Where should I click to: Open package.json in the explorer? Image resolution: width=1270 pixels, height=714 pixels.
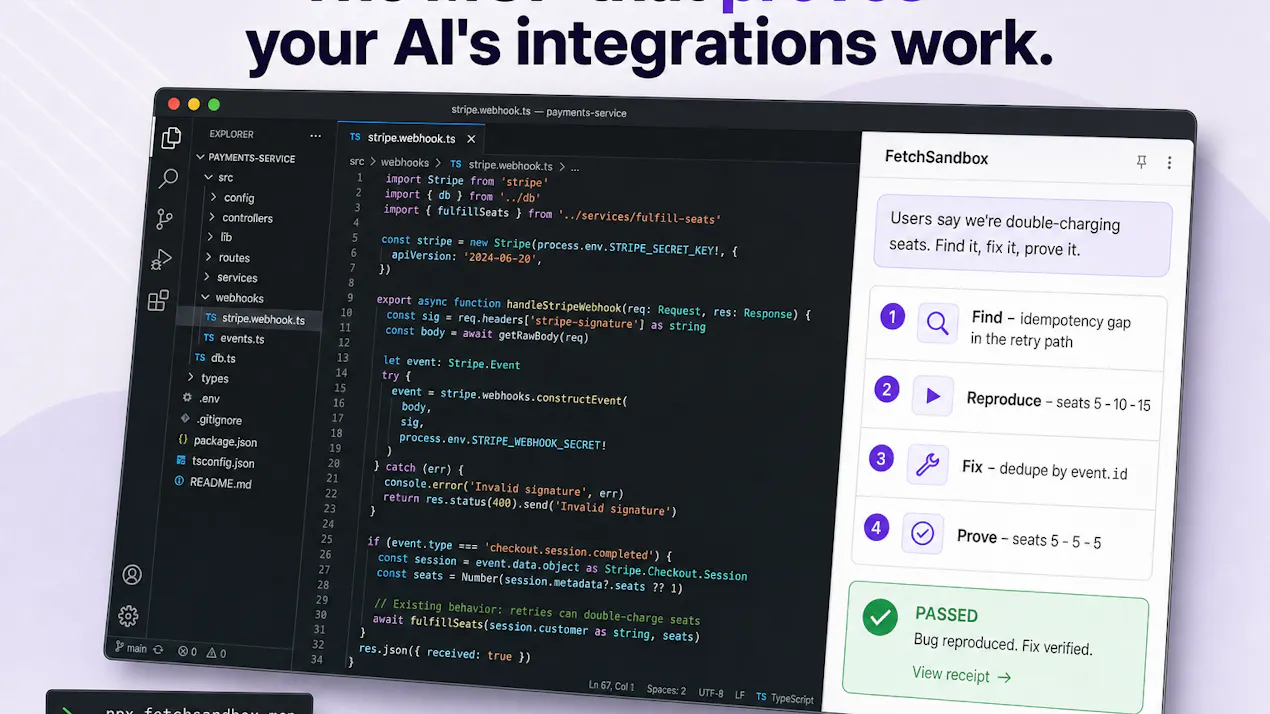pyautogui.click(x=218, y=441)
